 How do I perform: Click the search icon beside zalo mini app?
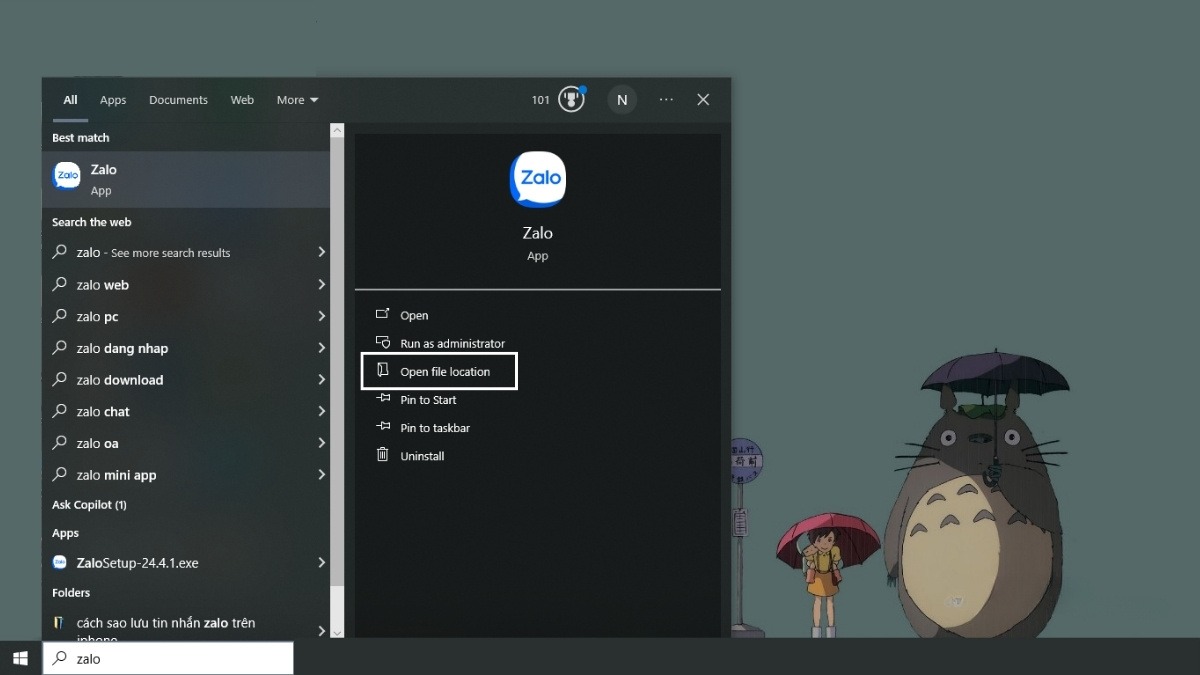(60, 474)
